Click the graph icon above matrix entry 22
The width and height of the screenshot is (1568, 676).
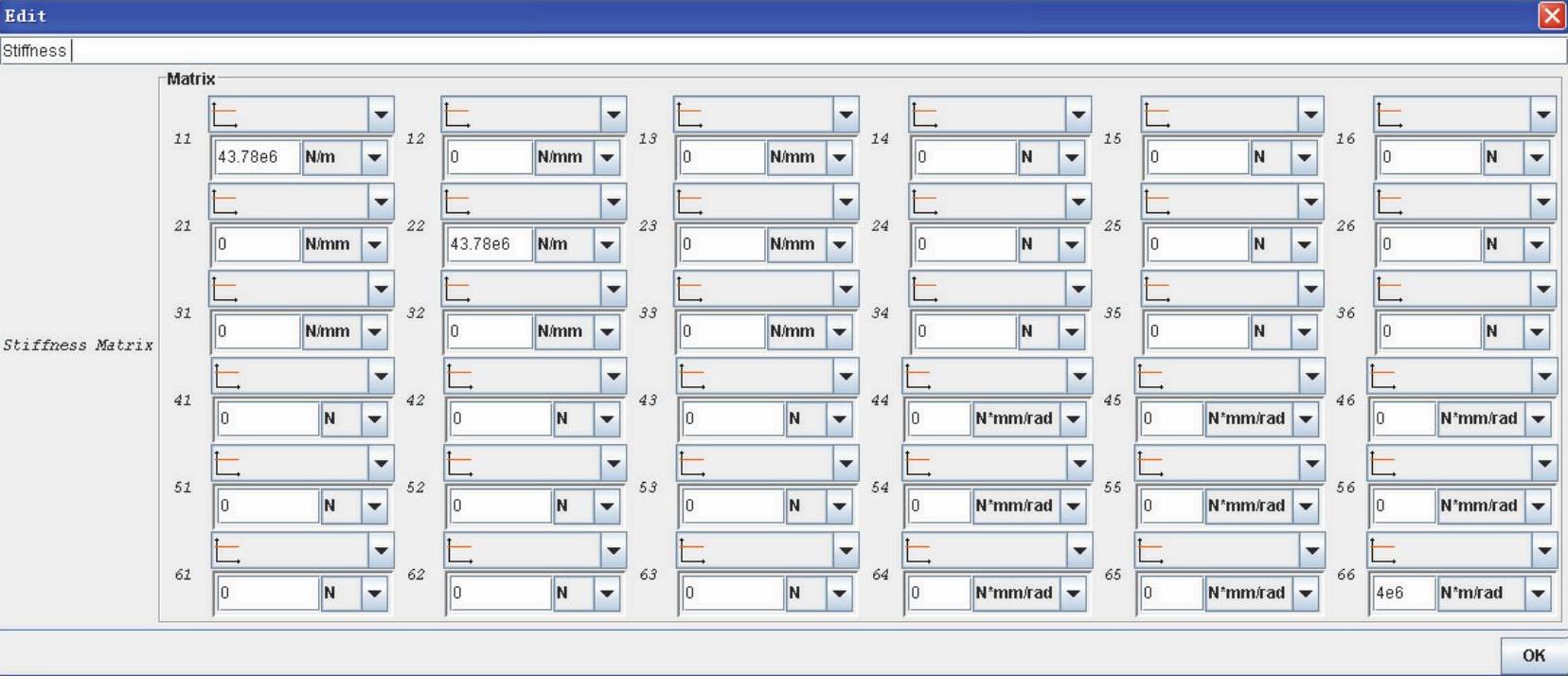pos(457,203)
